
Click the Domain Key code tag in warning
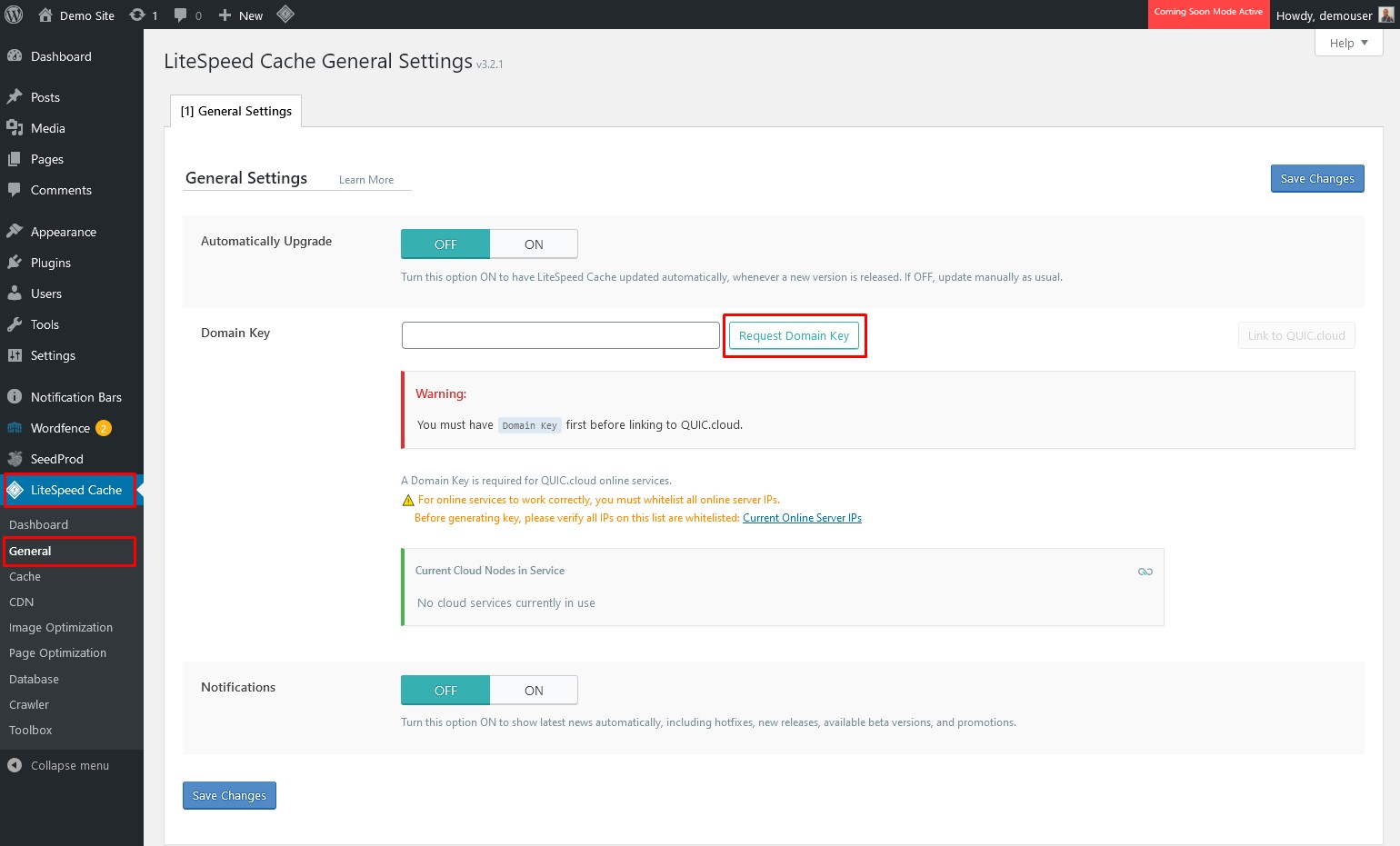[x=529, y=425]
